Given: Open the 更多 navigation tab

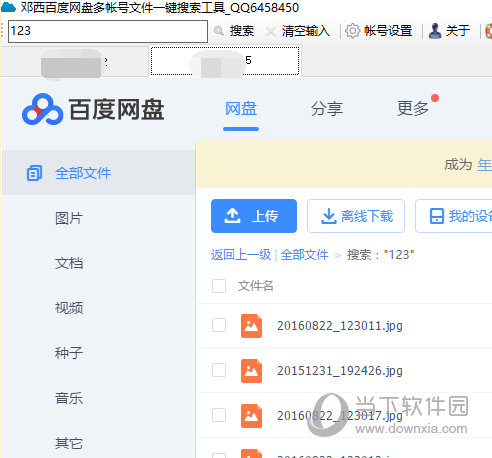Looking at the screenshot, I should click(412, 109).
